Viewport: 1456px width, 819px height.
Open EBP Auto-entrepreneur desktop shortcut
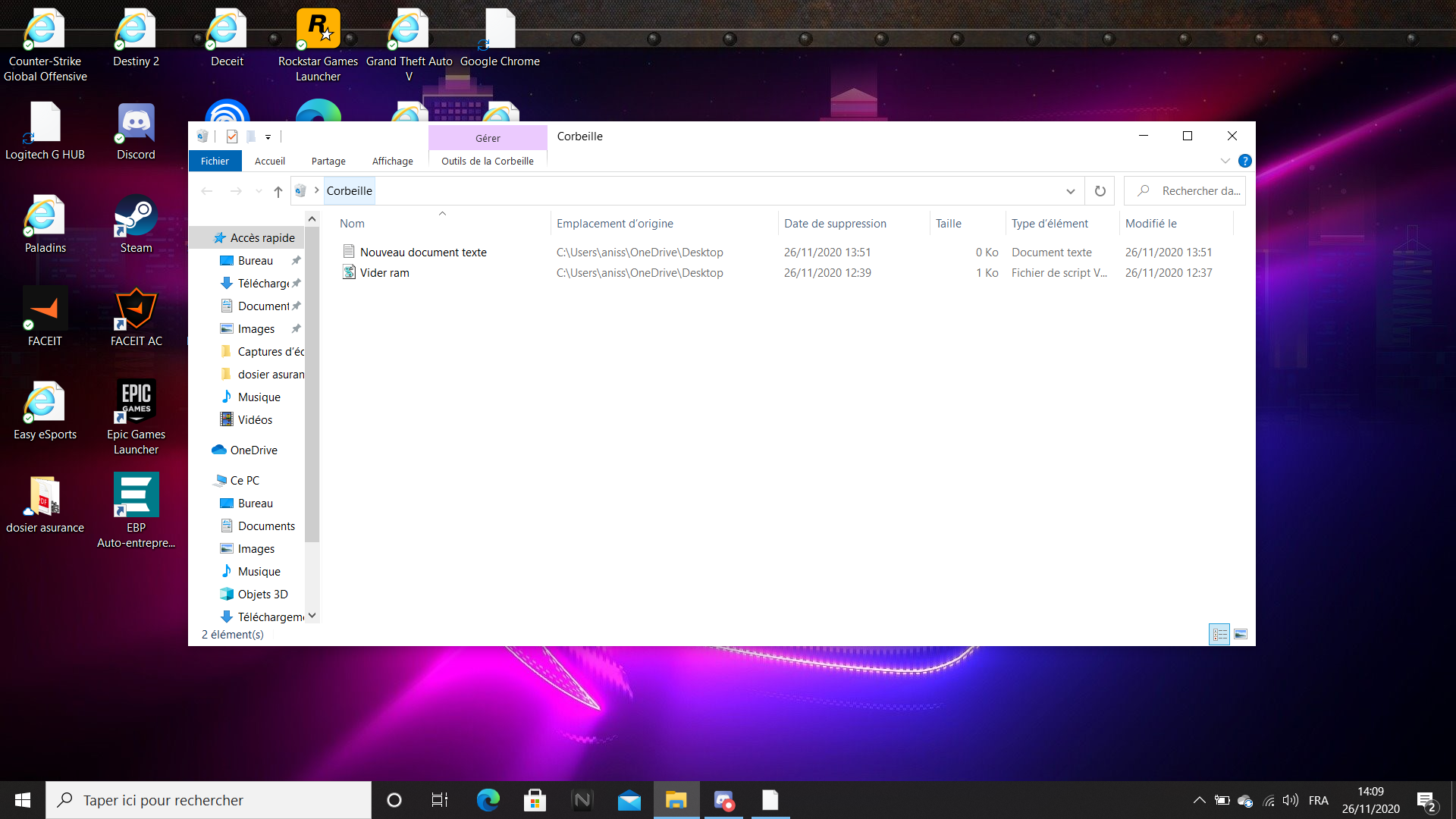click(136, 512)
